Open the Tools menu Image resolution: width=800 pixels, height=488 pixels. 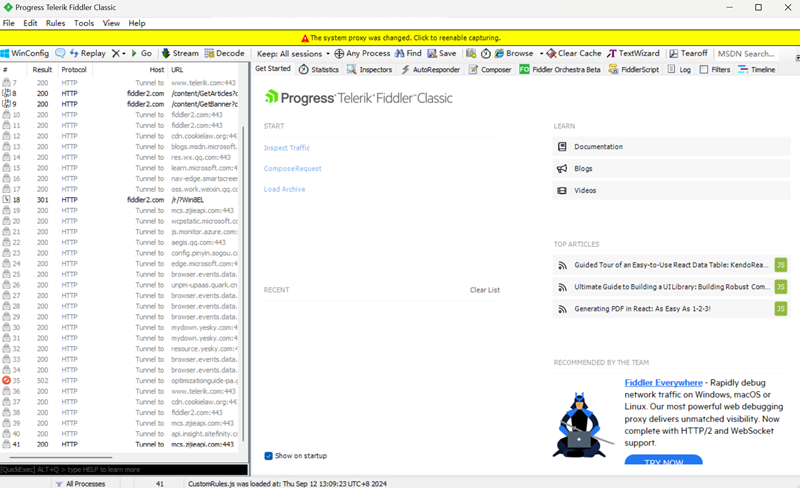pyautogui.click(x=84, y=23)
